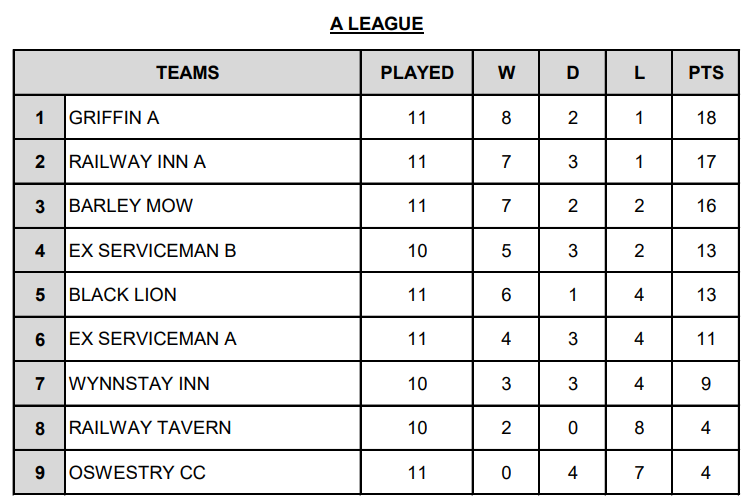Viewport: 749px width, 503px height.
Task: Select the D column header
Action: (573, 73)
